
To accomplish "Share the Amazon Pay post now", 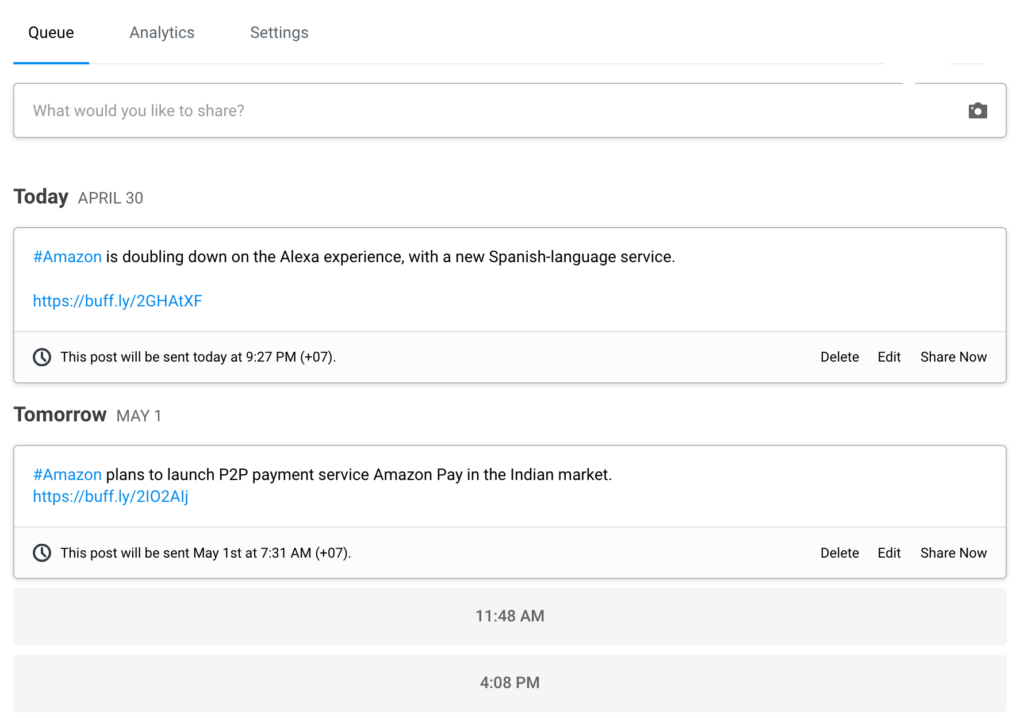I will tap(952, 552).
